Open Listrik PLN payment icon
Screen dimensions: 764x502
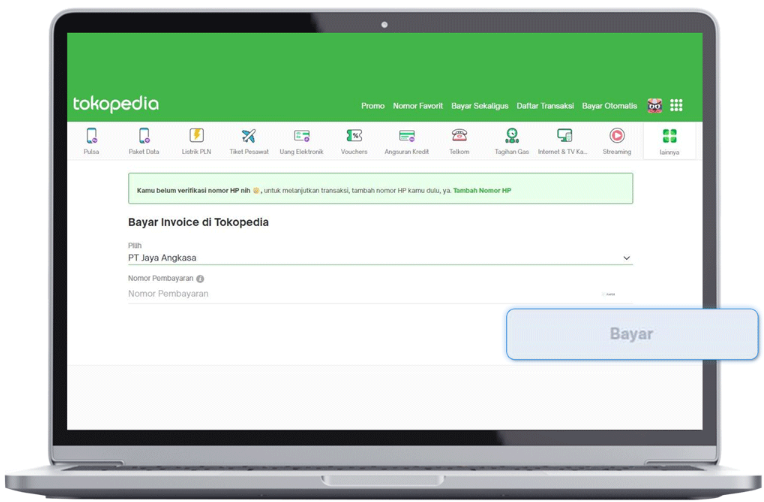click(196, 135)
